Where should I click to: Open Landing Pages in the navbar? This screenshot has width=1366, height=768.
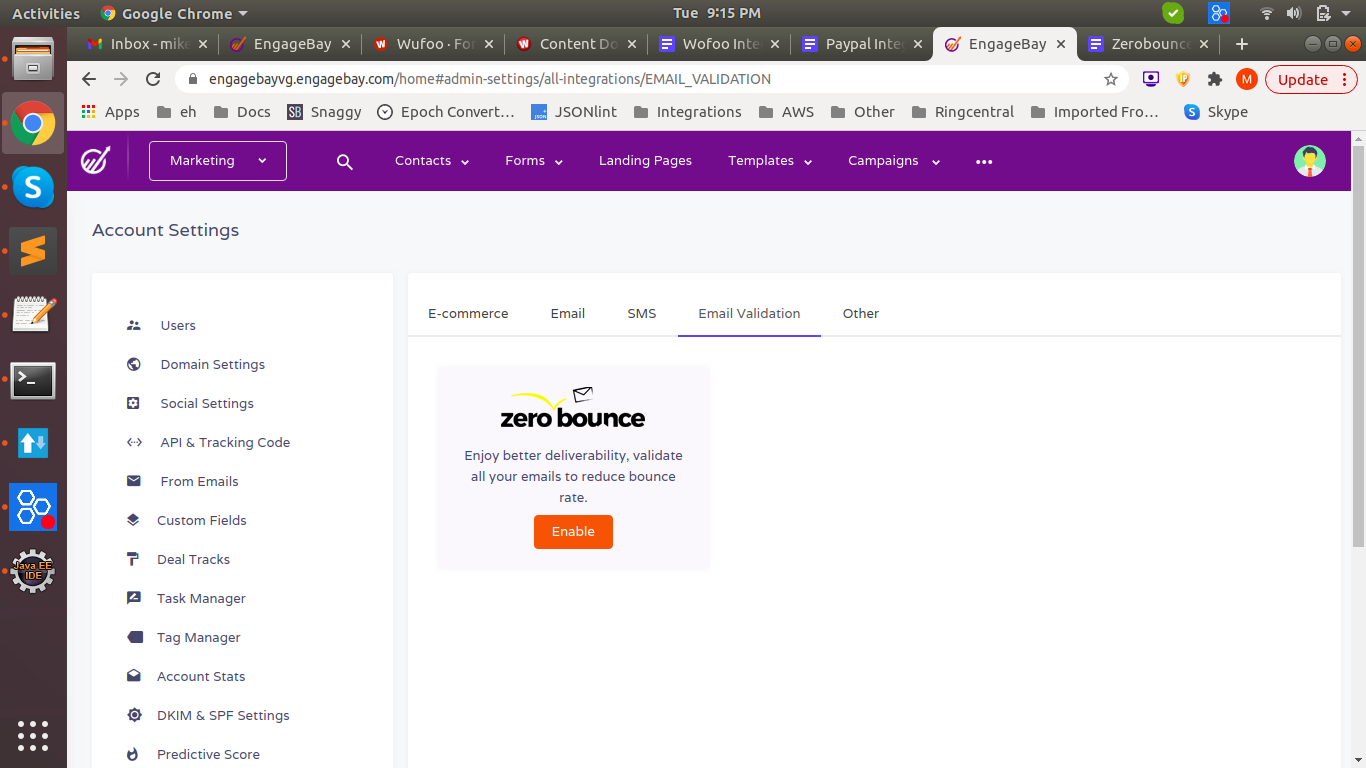point(645,161)
